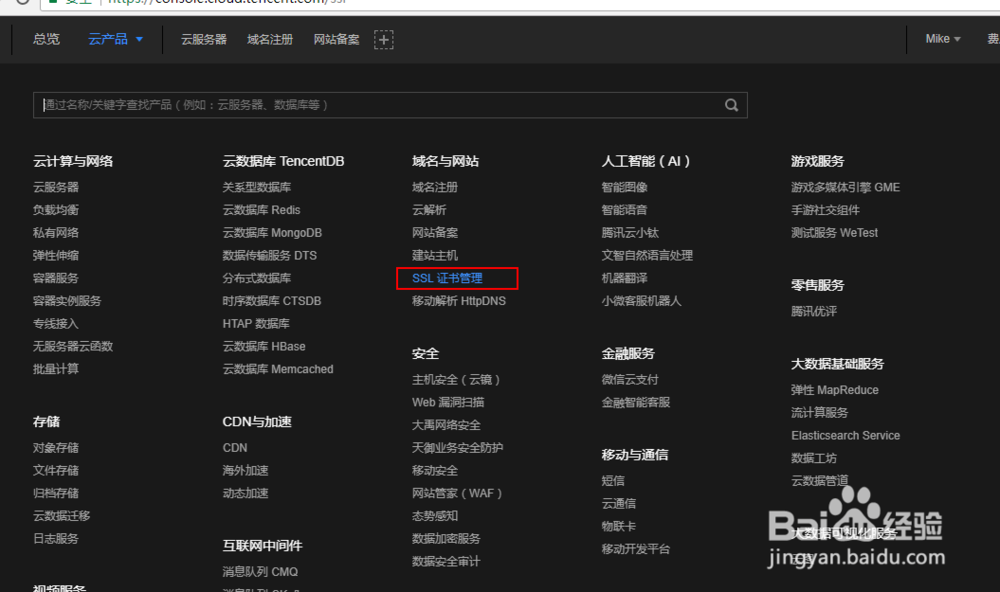Open 云数据库 Redis link
The image size is (1000, 592).
pyautogui.click(x=261, y=210)
